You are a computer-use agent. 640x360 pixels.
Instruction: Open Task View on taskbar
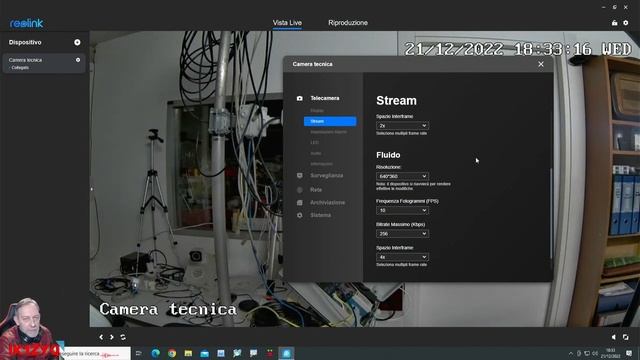(139, 353)
